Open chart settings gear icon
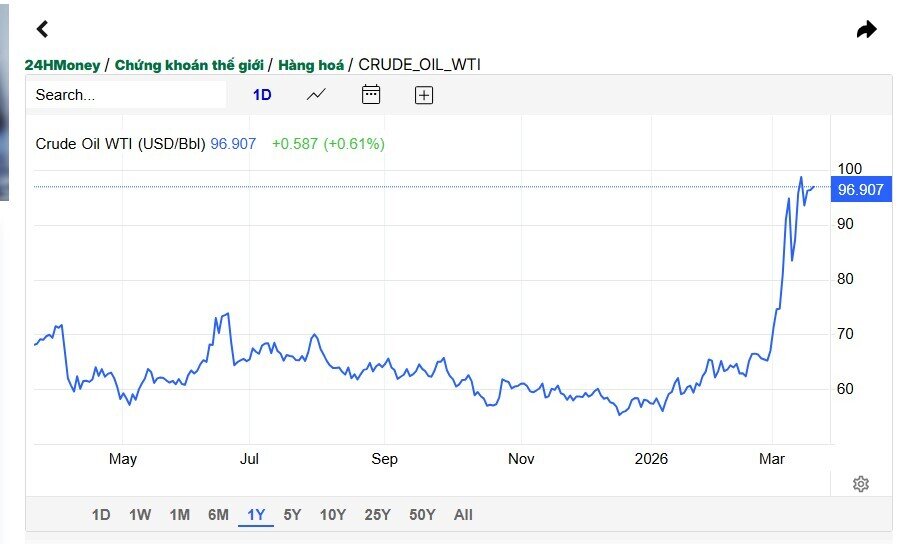 tap(860, 484)
